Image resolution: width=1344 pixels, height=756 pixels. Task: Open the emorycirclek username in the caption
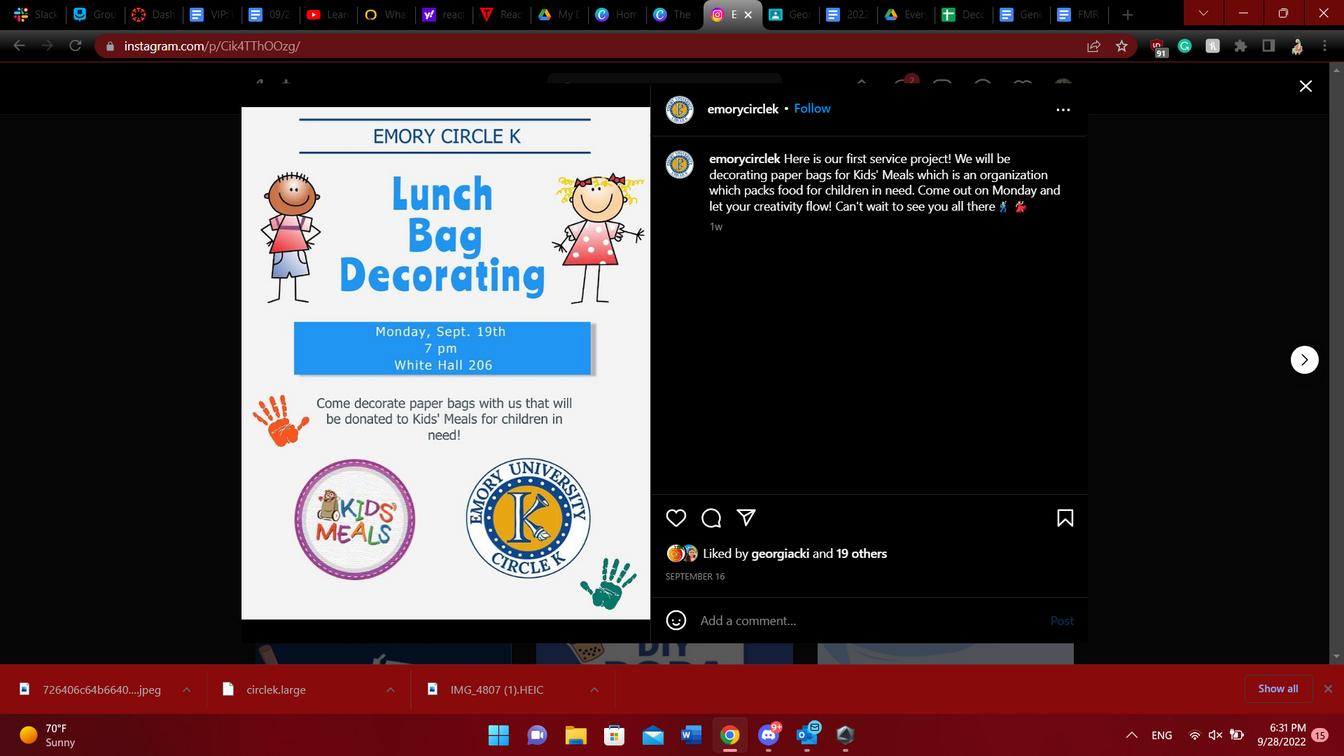pos(744,158)
